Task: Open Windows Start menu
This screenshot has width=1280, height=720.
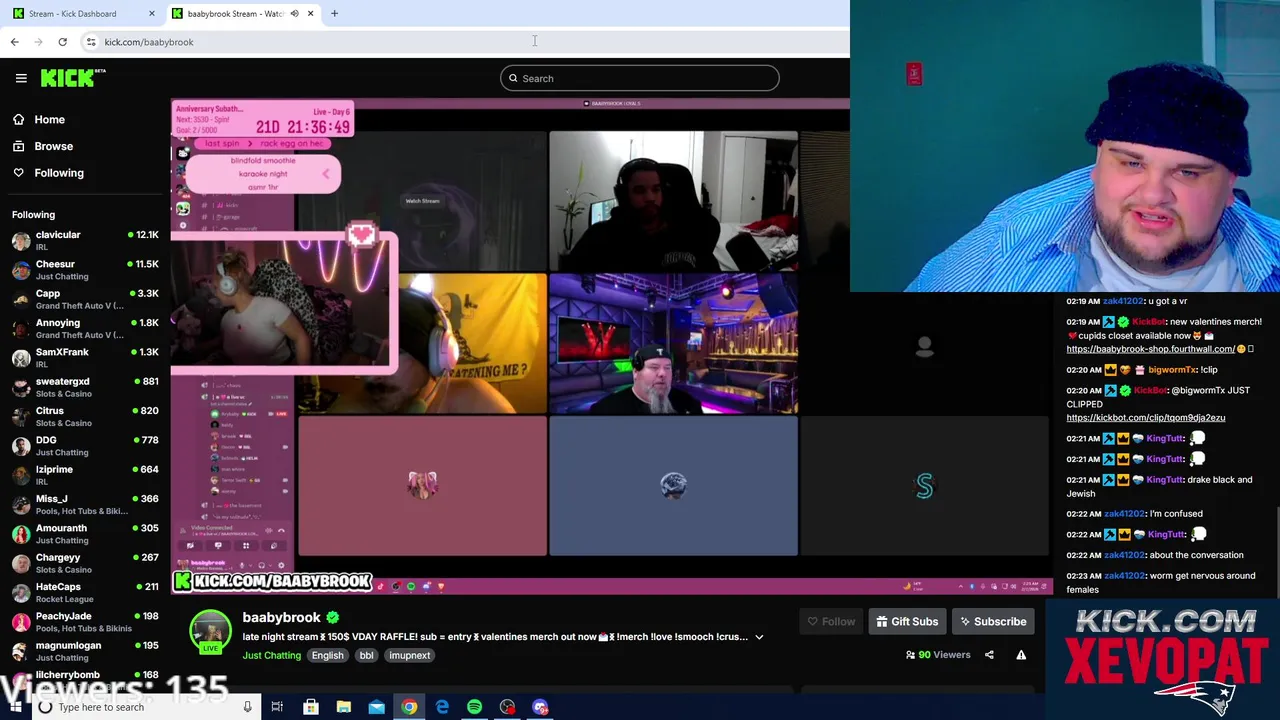Action: click(14, 707)
